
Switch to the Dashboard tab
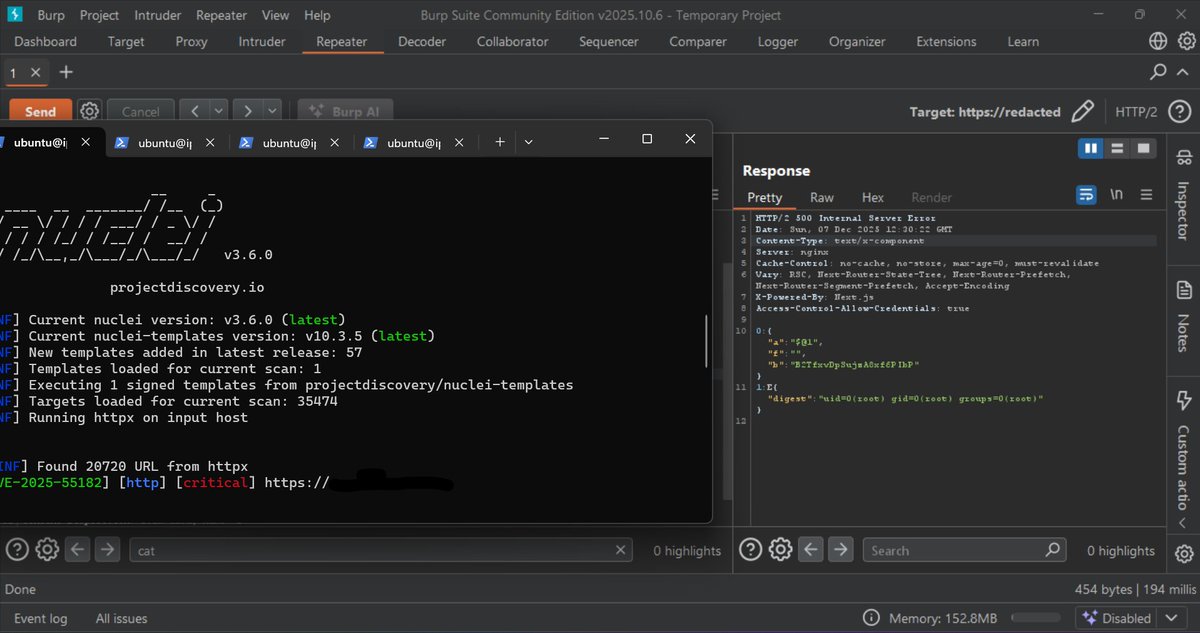click(45, 41)
